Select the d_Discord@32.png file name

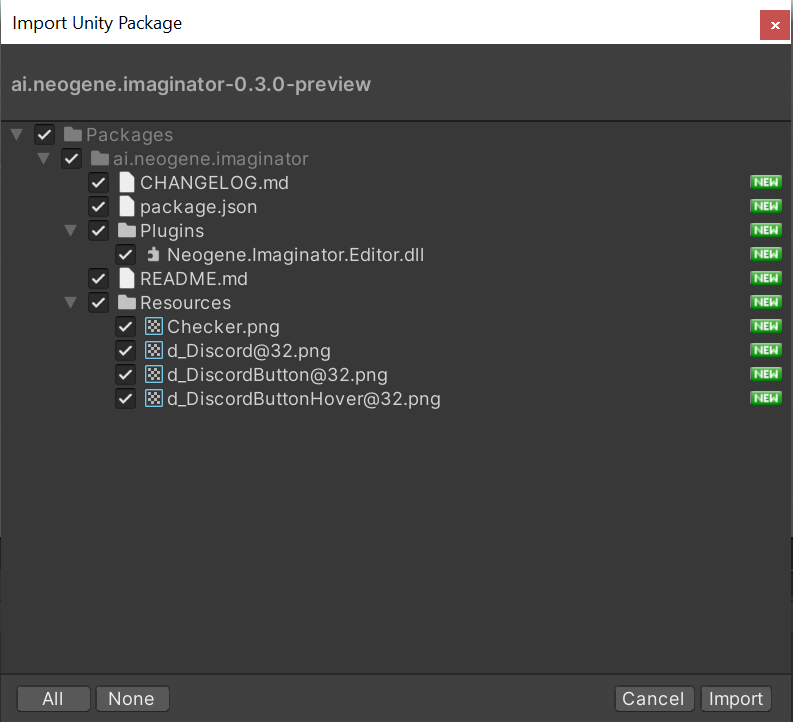249,351
